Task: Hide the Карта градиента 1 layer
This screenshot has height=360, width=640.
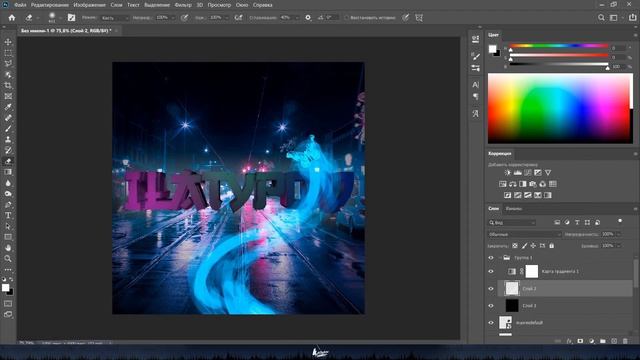Action: click(491, 271)
